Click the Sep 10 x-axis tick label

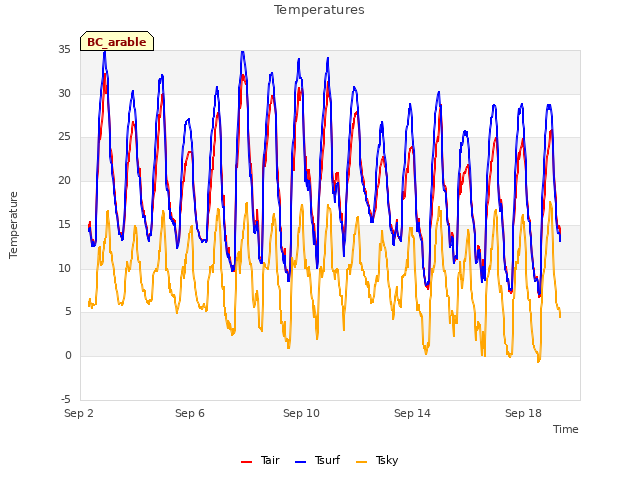[x=301, y=413]
